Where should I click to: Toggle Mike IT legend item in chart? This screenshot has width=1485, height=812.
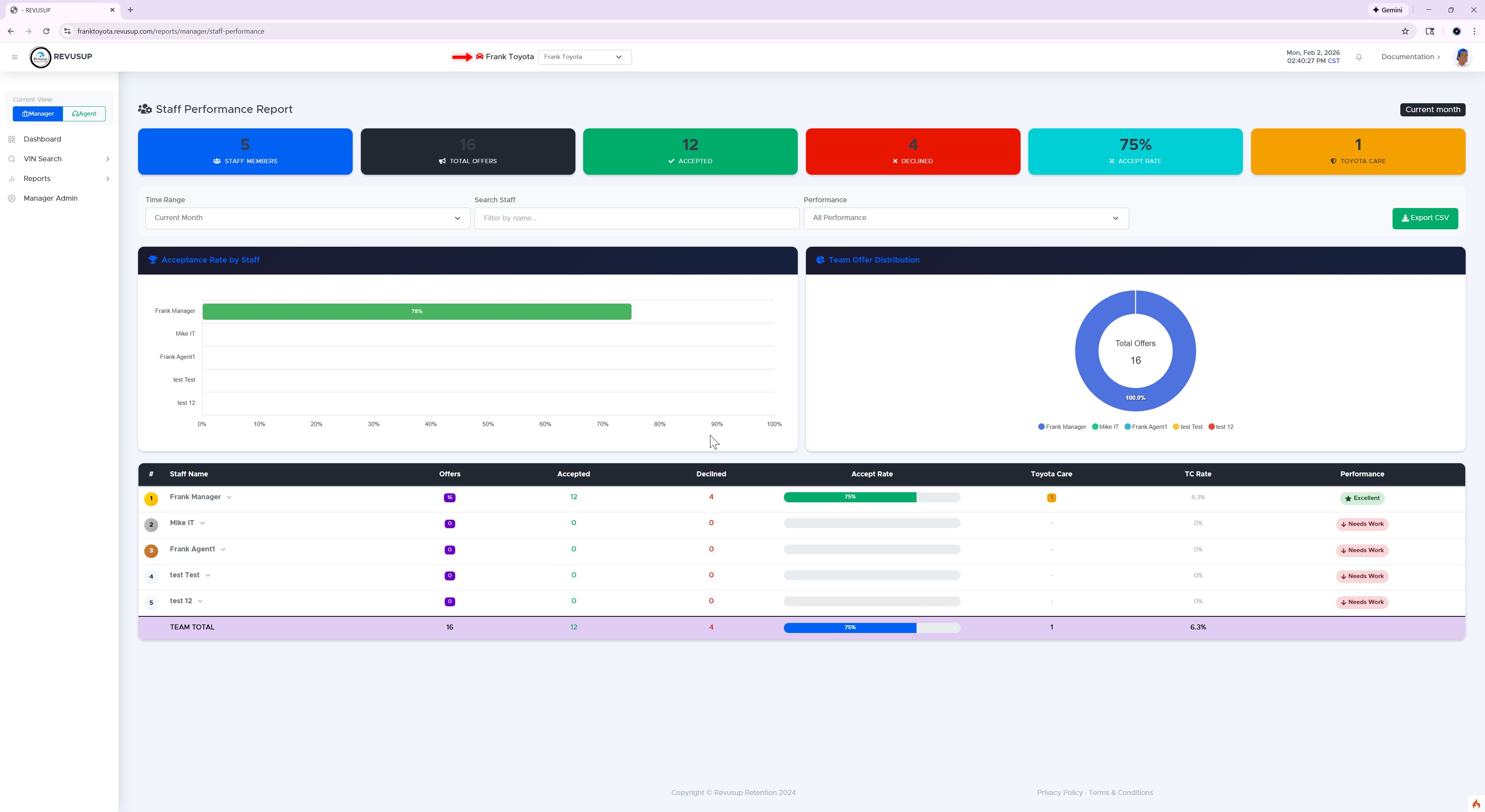point(1105,427)
